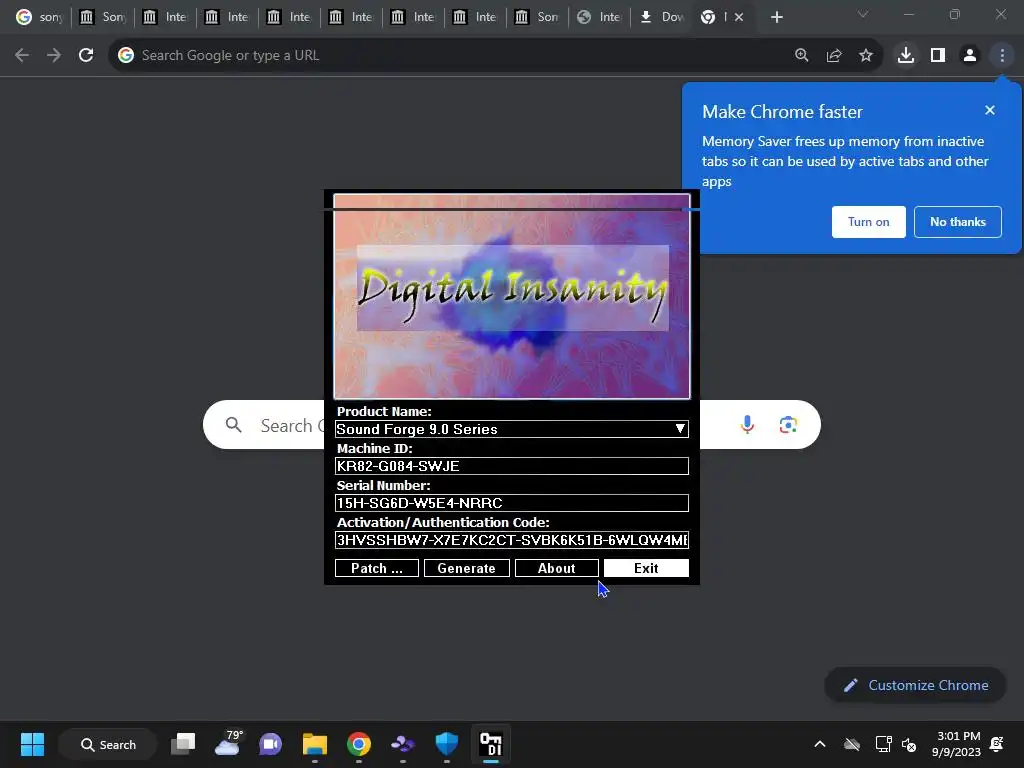This screenshot has width=1024, height=768.
Task: Open the Windows Start menu
Action: 32,744
